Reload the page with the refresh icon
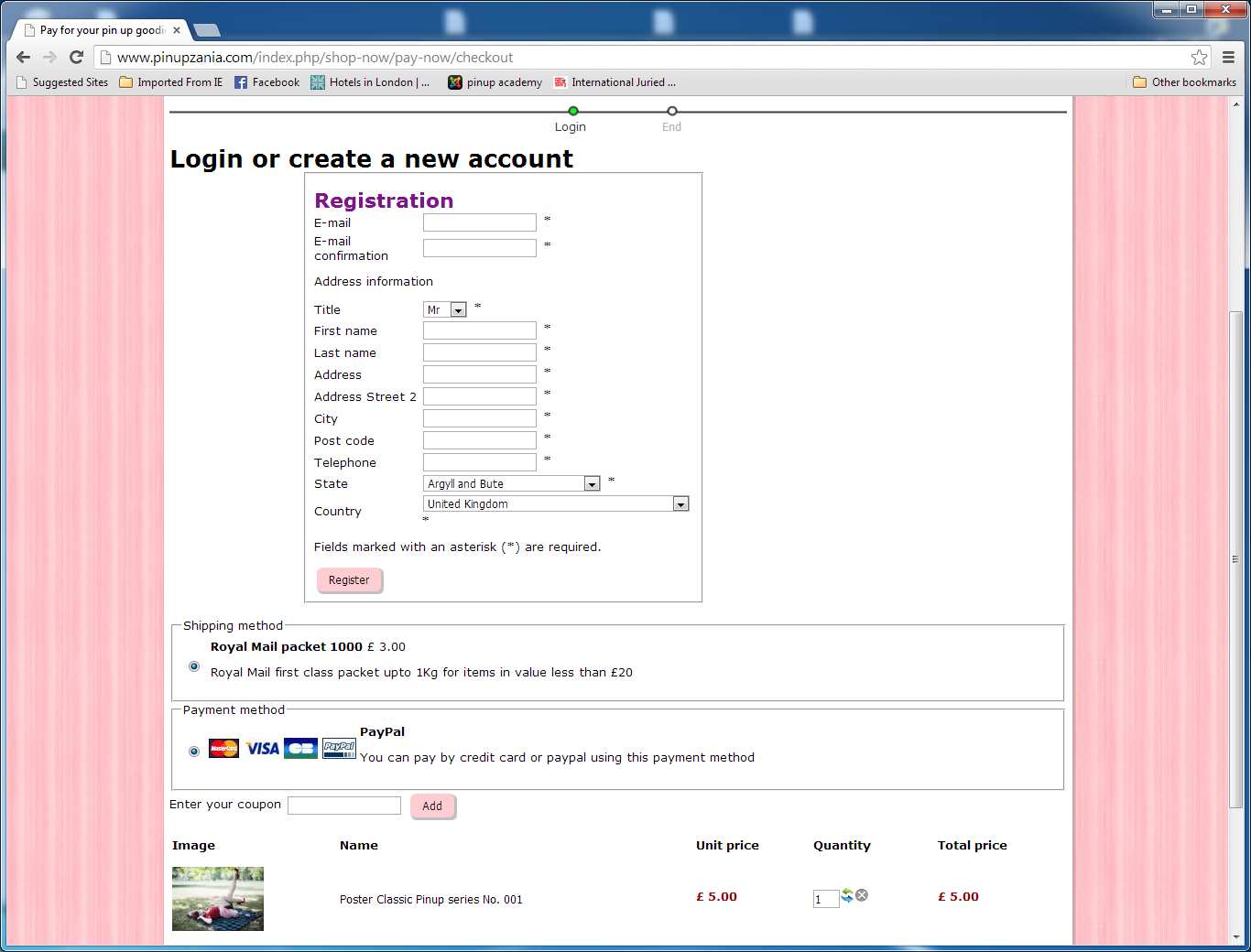1251x952 pixels. click(x=77, y=57)
